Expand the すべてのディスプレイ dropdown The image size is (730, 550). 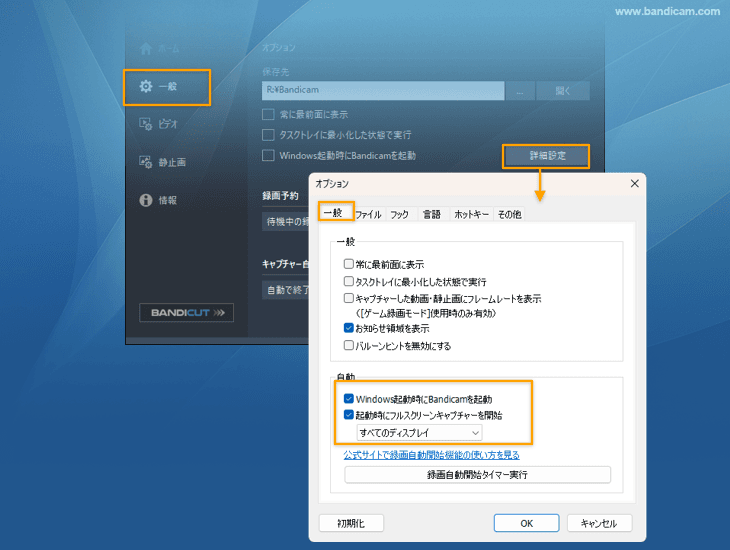click(420, 433)
